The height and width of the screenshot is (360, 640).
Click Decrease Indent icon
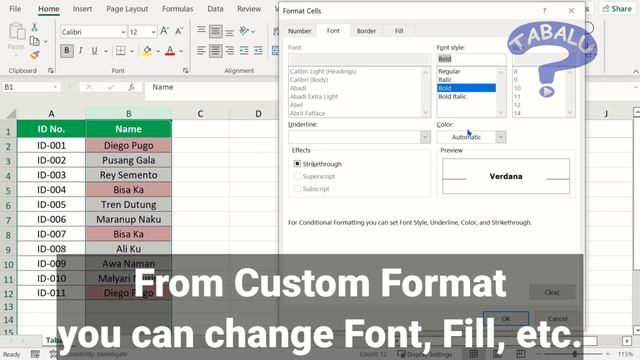244,51
